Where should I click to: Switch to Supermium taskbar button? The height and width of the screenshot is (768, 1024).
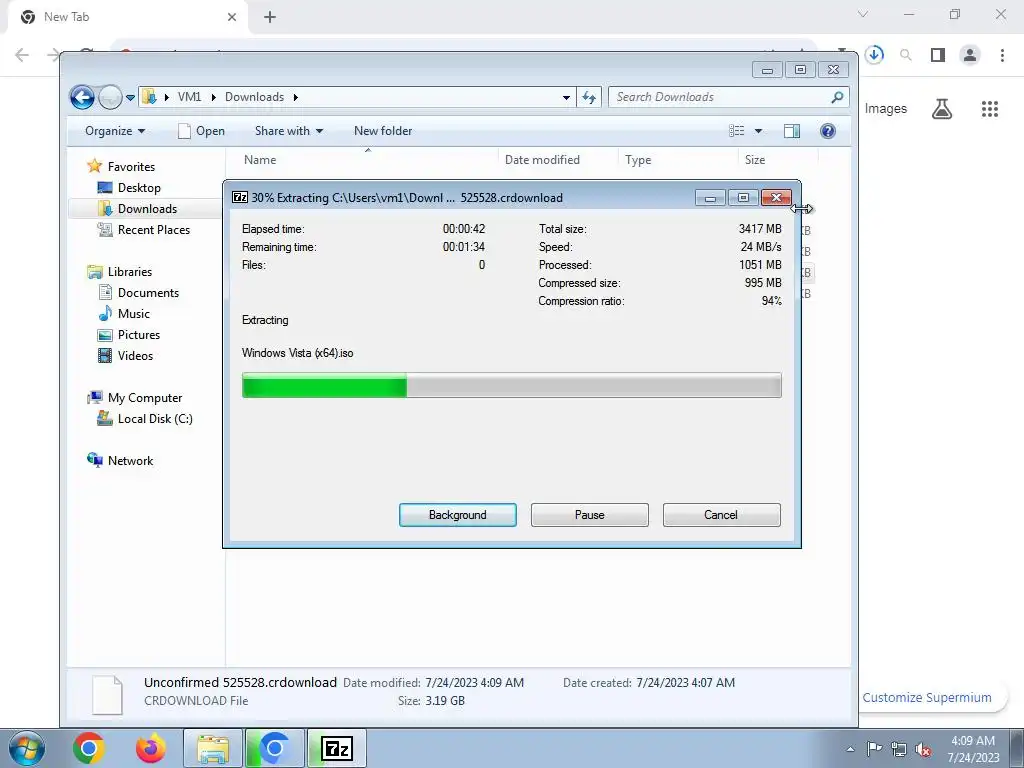point(274,748)
